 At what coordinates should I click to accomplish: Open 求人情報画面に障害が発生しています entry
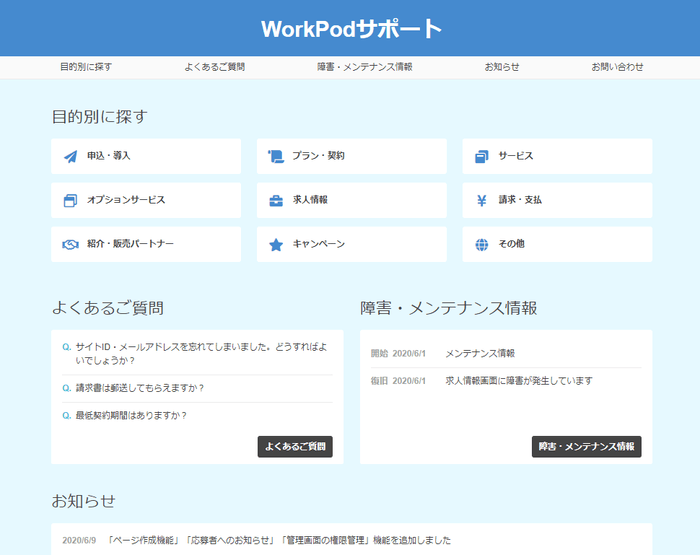(519, 381)
